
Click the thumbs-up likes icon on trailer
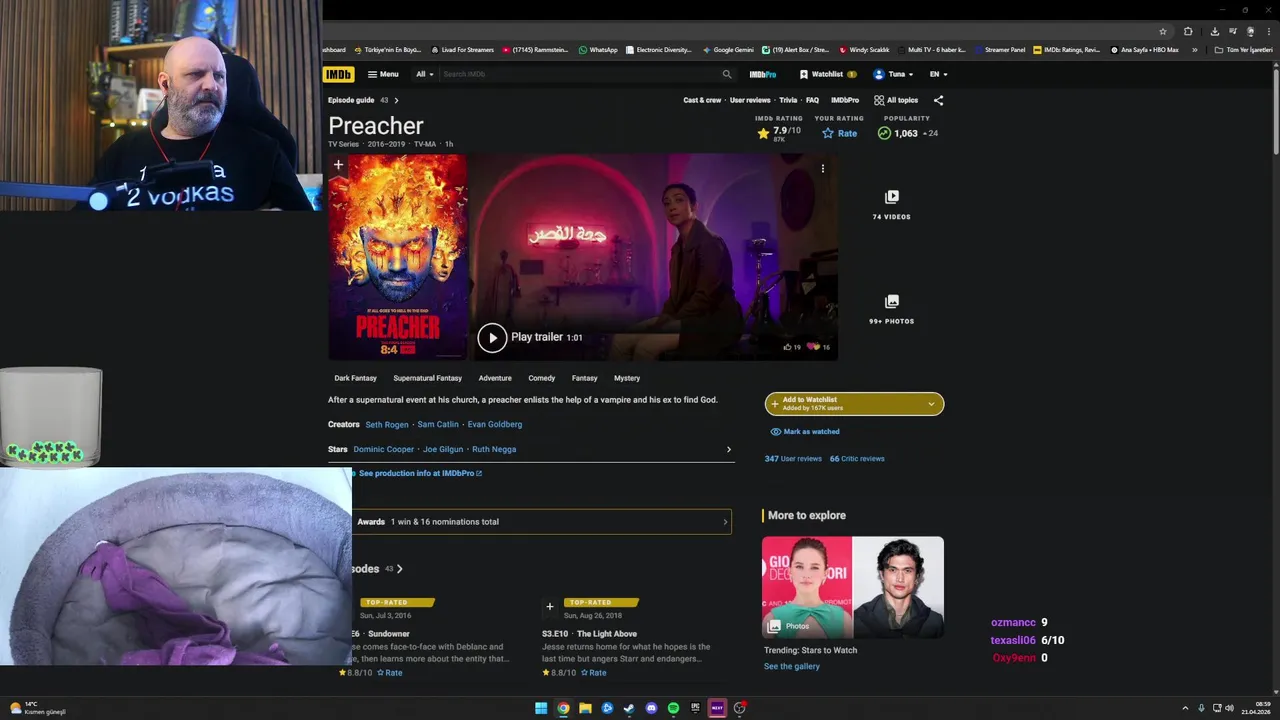point(787,347)
